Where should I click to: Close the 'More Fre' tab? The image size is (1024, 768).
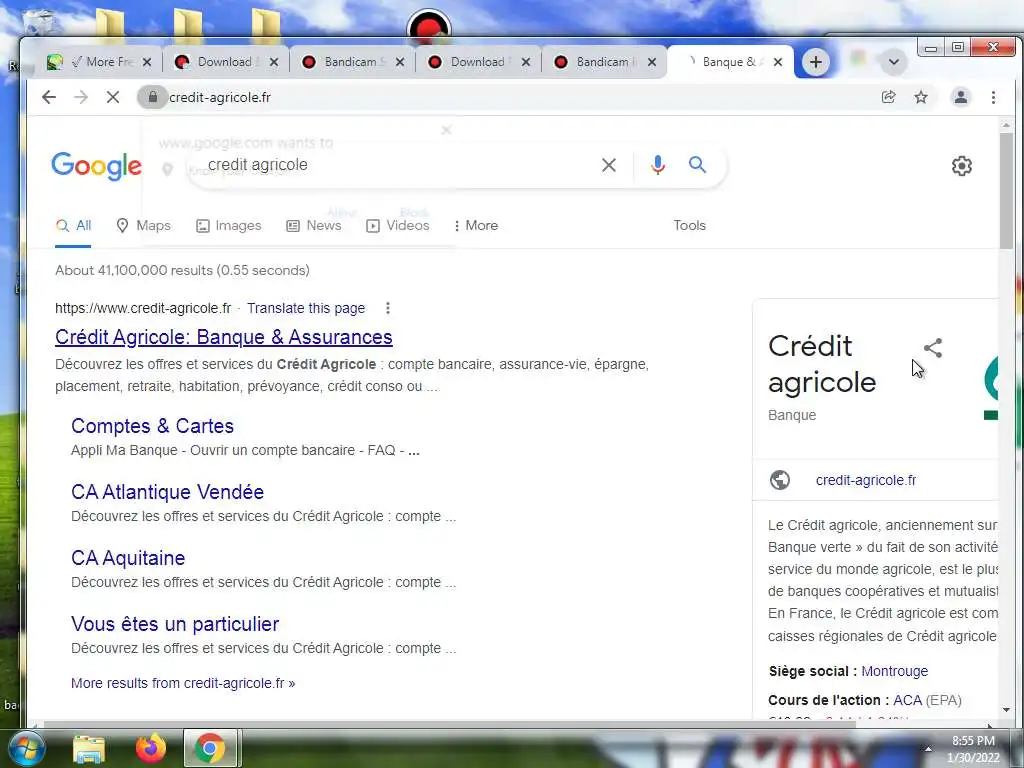pyautogui.click(x=147, y=62)
